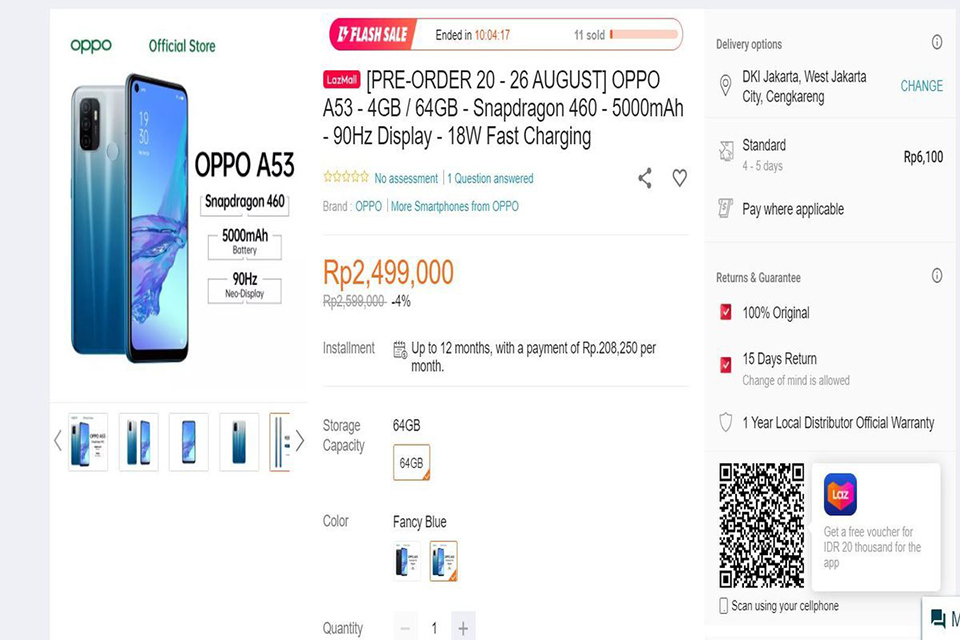Viewport: 960px width, 640px height.
Task: Open the chat messenger icon at bottom right
Action: [x=936, y=617]
